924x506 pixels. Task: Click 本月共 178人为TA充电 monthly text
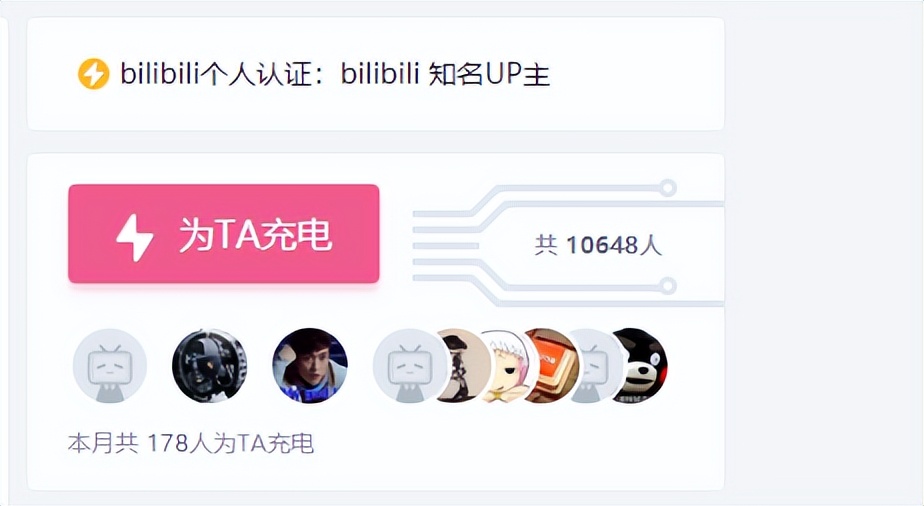pyautogui.click(x=190, y=444)
